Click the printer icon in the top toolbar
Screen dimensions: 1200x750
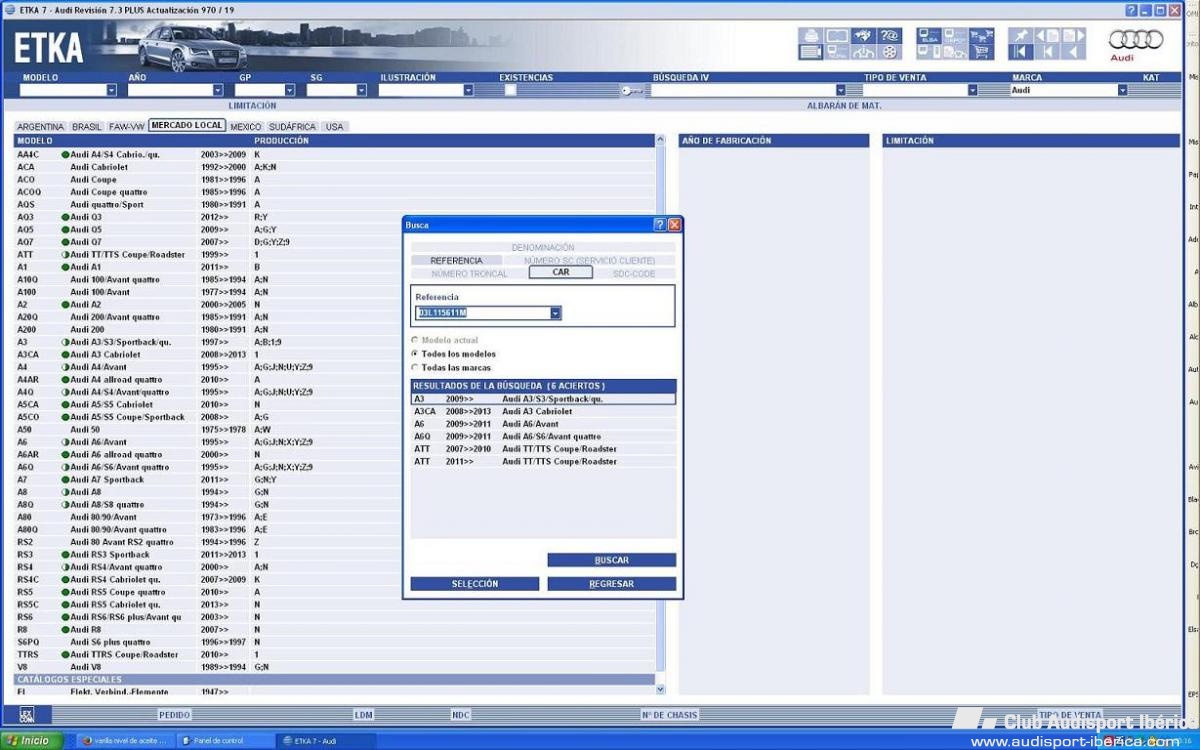810,36
